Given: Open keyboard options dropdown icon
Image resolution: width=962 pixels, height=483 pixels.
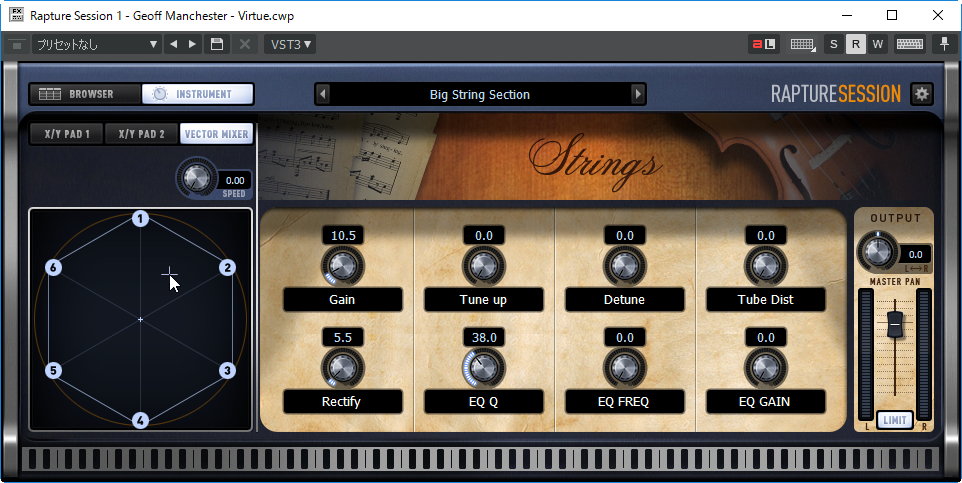Looking at the screenshot, I should (802, 44).
